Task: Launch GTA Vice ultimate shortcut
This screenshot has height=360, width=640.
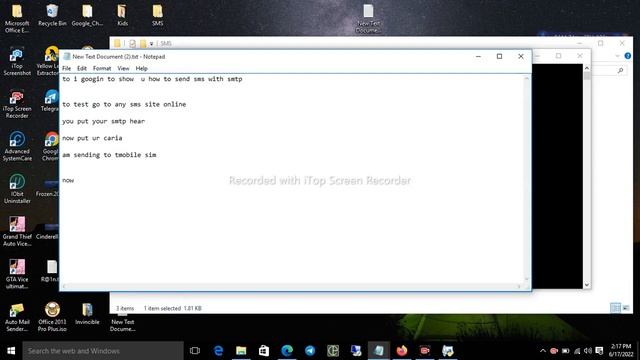Action: click(17, 274)
